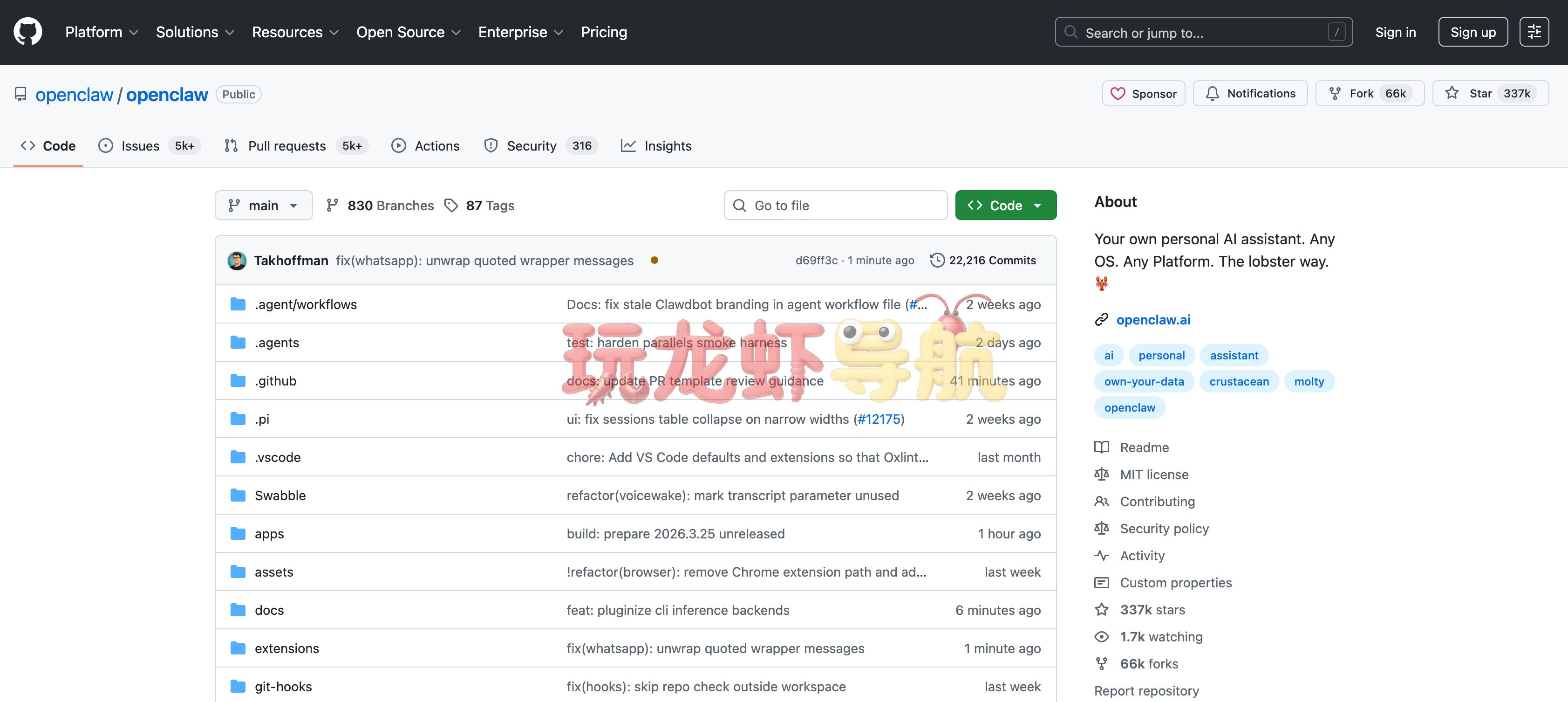
Task: Select the crustacean topic tag
Action: click(1239, 382)
